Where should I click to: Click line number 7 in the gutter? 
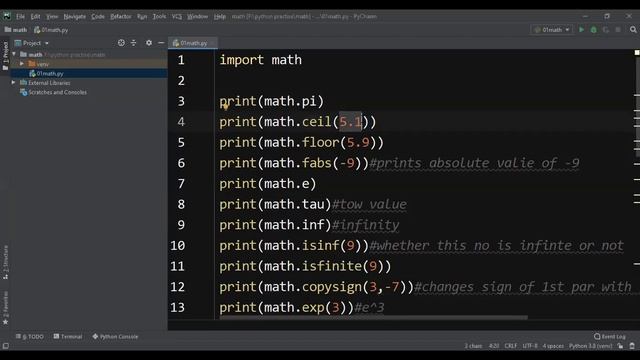click(x=181, y=184)
